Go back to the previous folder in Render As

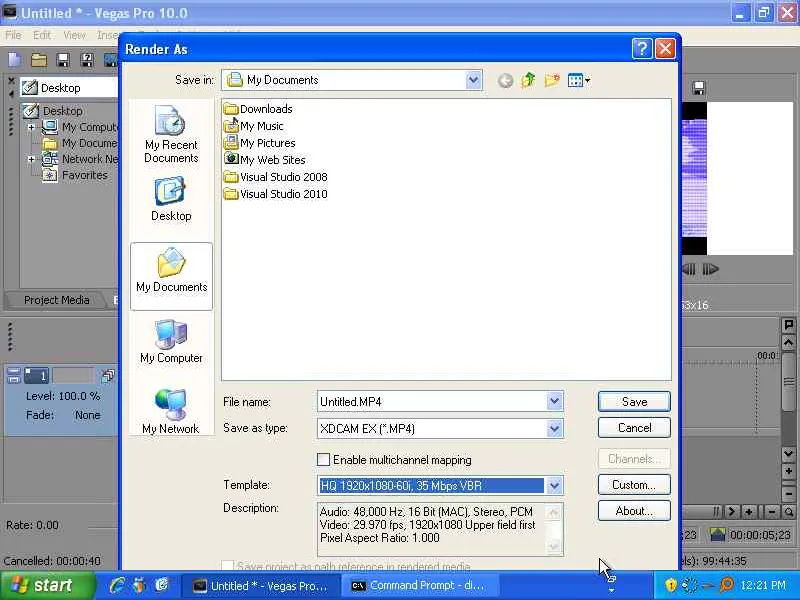click(505, 81)
